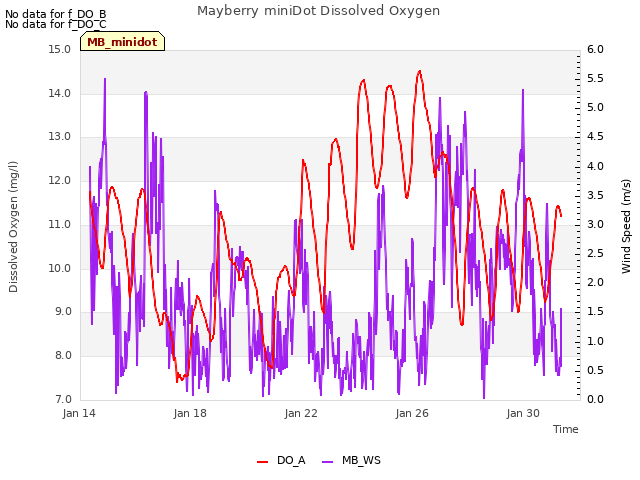
Task: Click the Jan 22 x-axis tick label
Action: click(301, 413)
